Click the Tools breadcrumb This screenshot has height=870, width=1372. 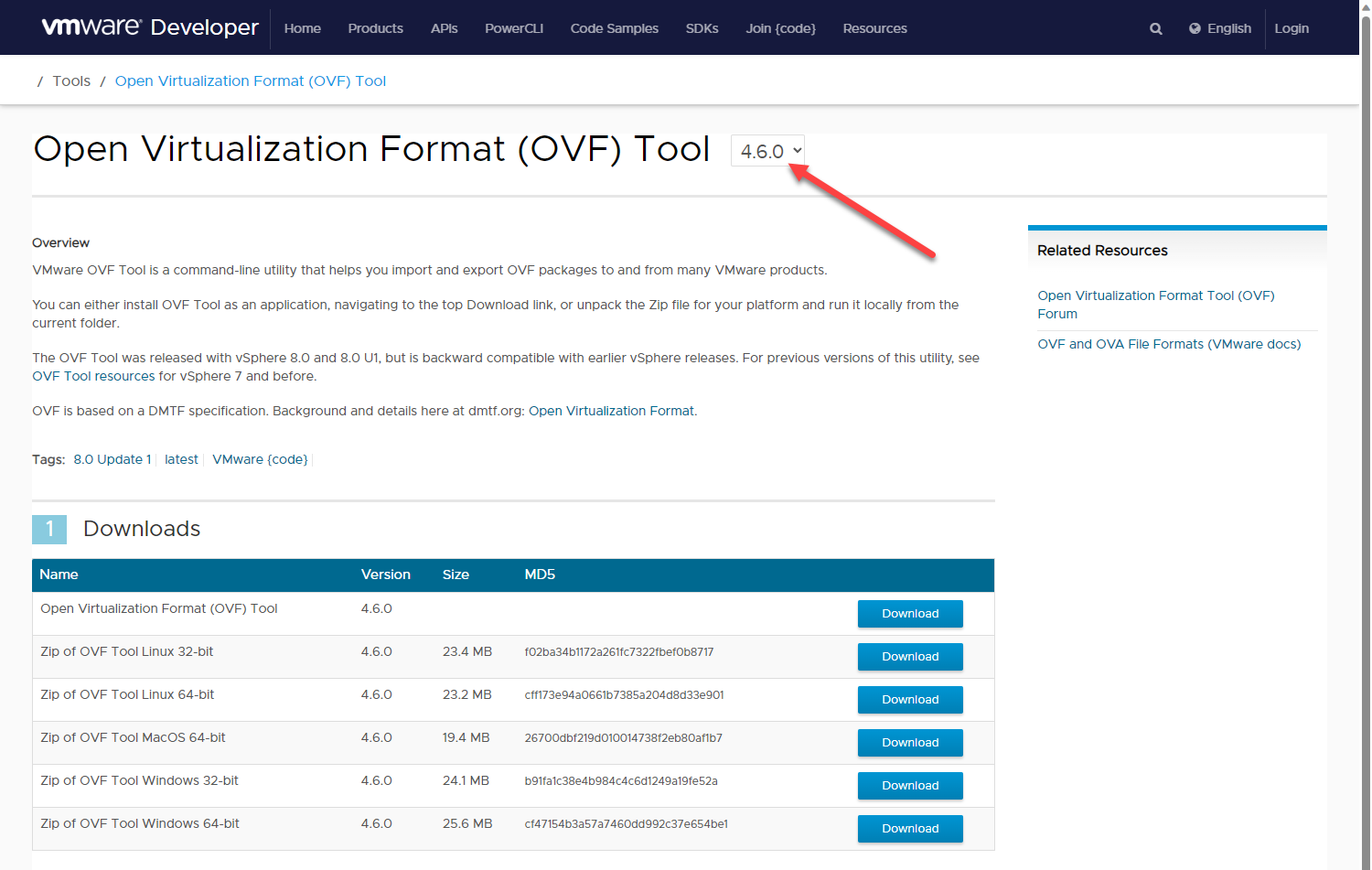(71, 81)
